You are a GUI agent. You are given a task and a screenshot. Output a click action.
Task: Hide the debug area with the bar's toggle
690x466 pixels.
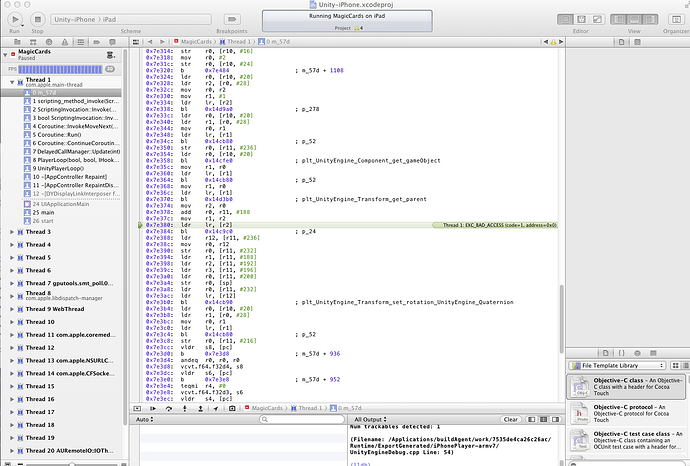click(137, 408)
